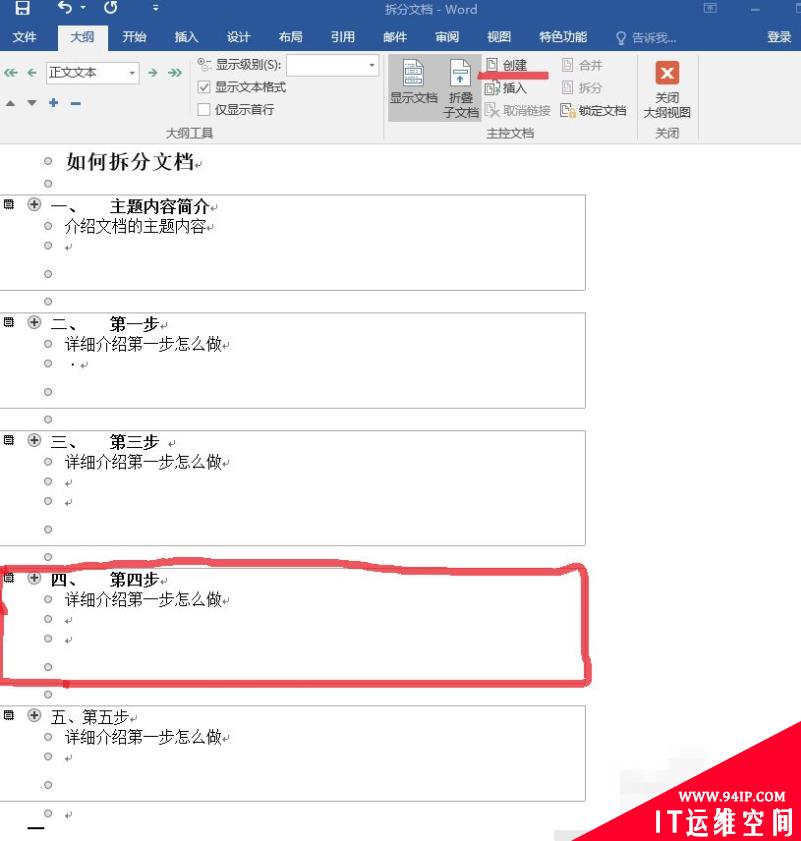Click heading text 五、第五步
801x841 pixels.
90,717
